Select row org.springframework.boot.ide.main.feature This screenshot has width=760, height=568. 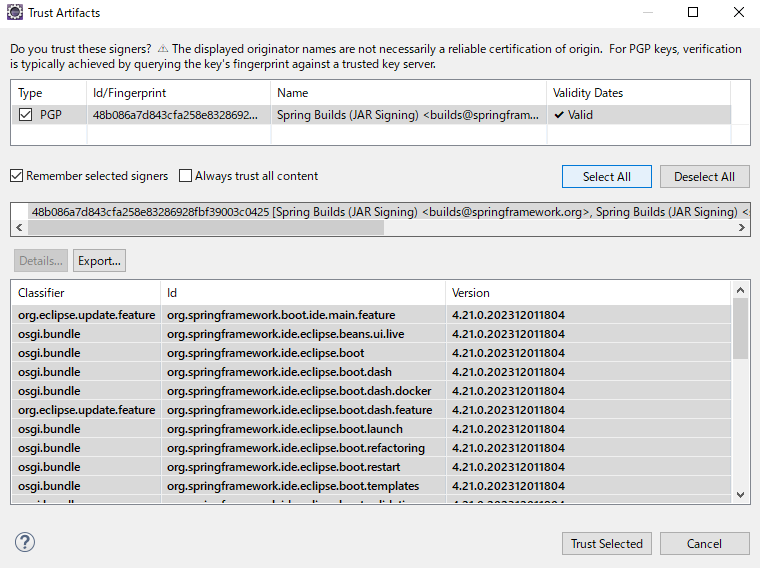tap(371, 315)
